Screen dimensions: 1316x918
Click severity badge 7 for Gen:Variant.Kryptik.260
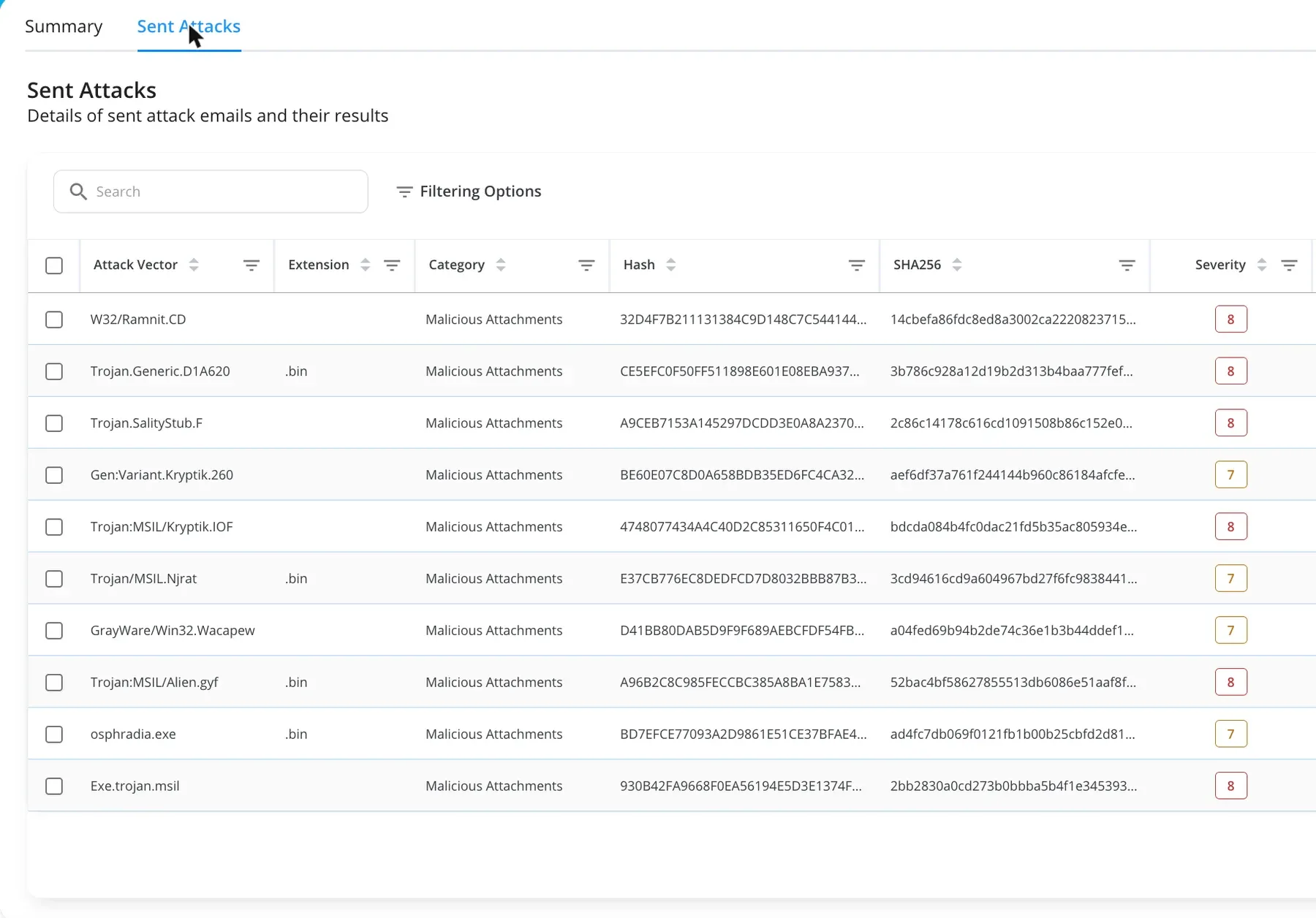click(1230, 475)
